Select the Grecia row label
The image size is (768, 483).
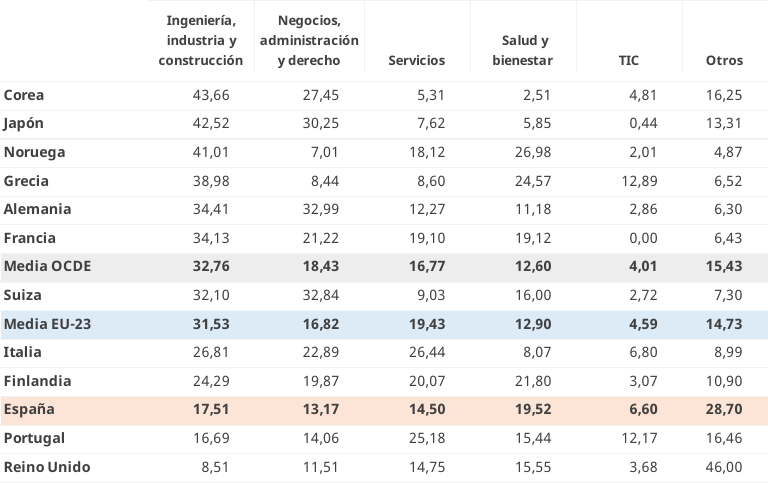[x=26, y=181]
